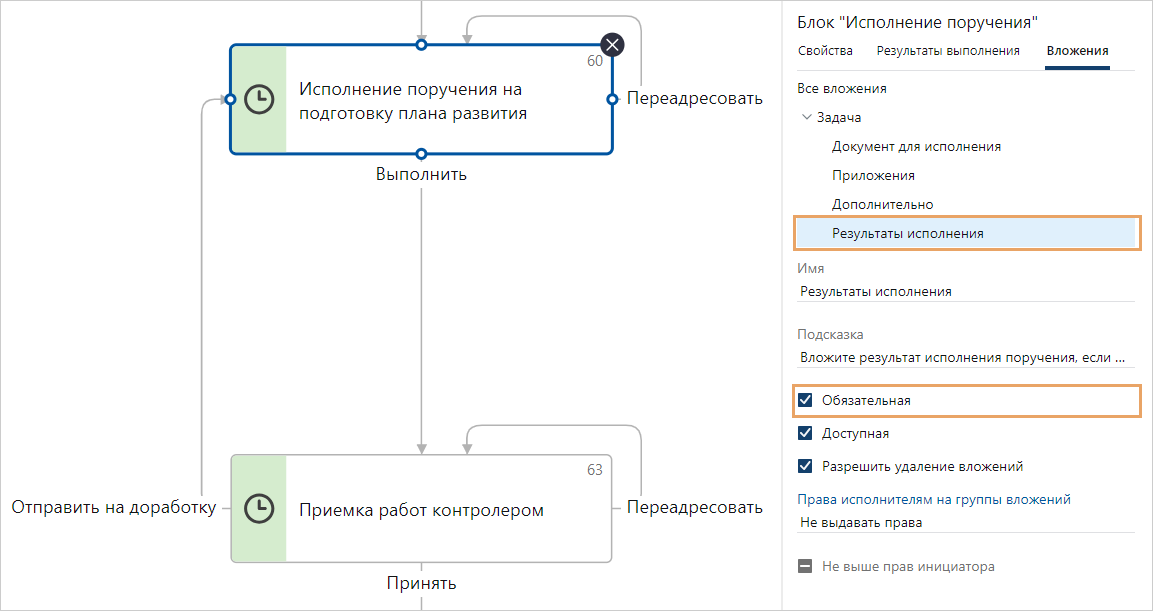The width and height of the screenshot is (1153, 611).
Task: Click the "Права исполнителям на группы вложений" link
Action: coord(934,499)
